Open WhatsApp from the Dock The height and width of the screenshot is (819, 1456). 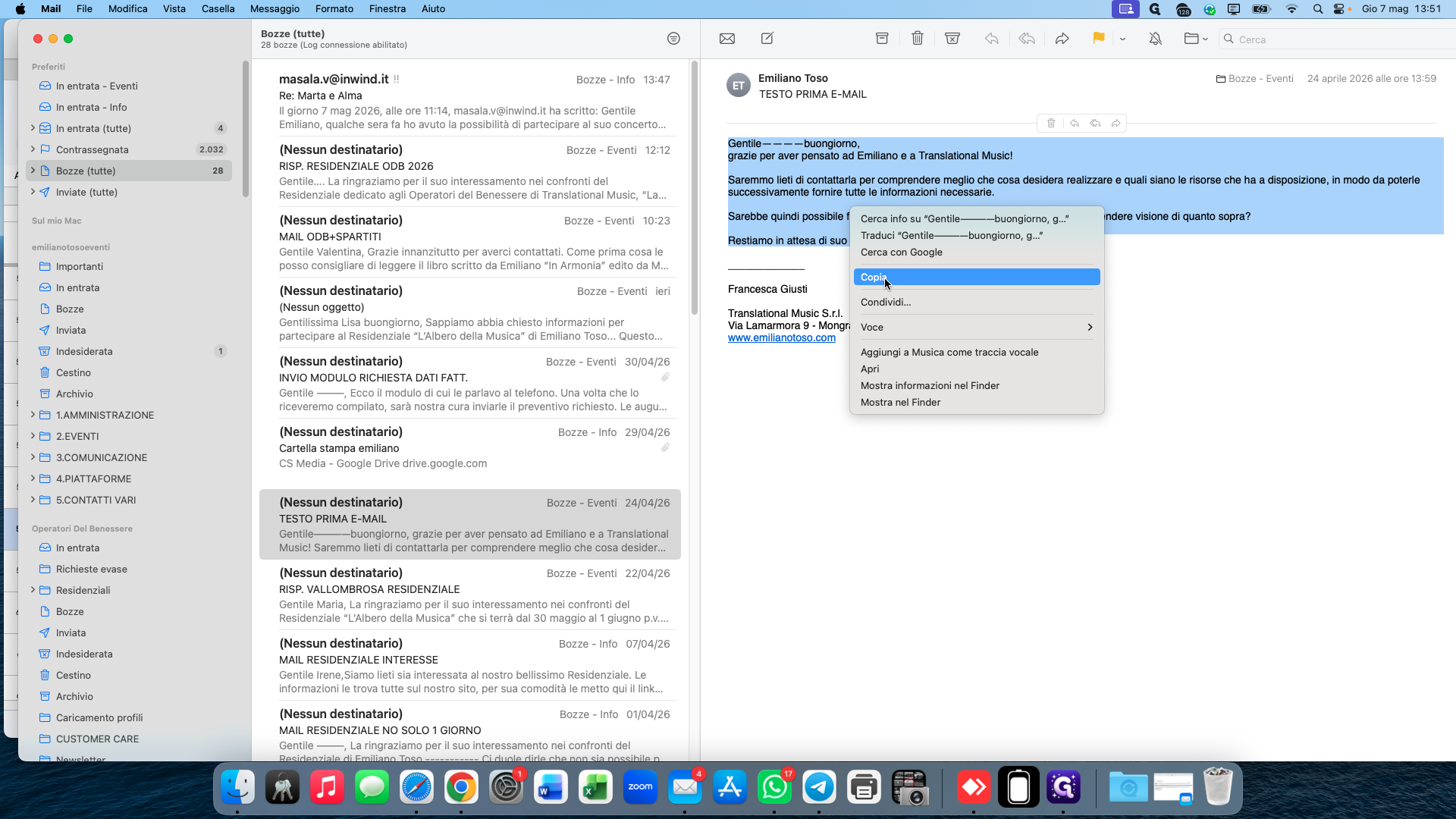pyautogui.click(x=774, y=787)
